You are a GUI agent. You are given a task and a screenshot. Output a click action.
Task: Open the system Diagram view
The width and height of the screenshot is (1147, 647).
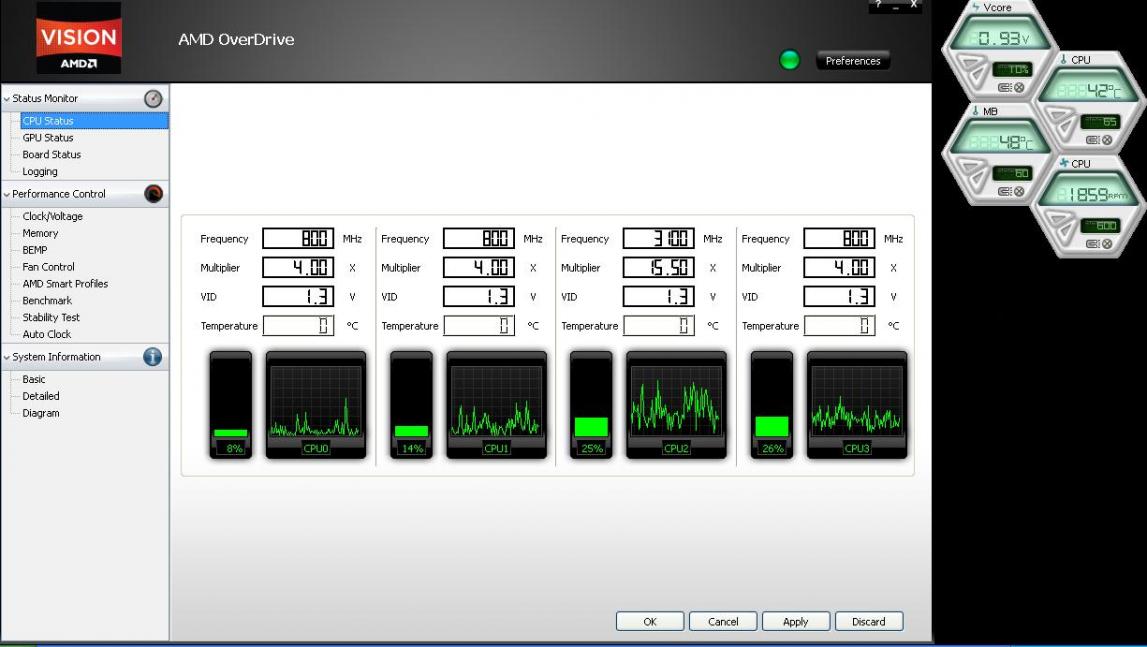click(41, 413)
